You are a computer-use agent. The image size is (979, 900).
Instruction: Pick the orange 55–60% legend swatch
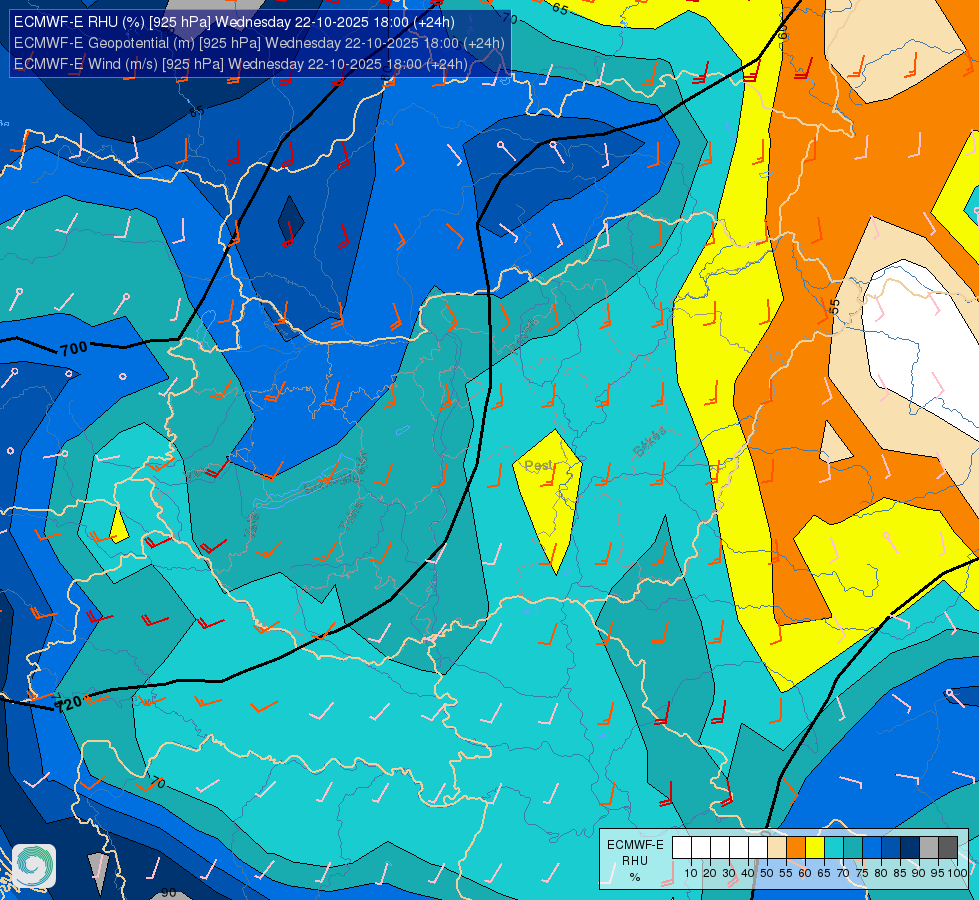point(795,848)
